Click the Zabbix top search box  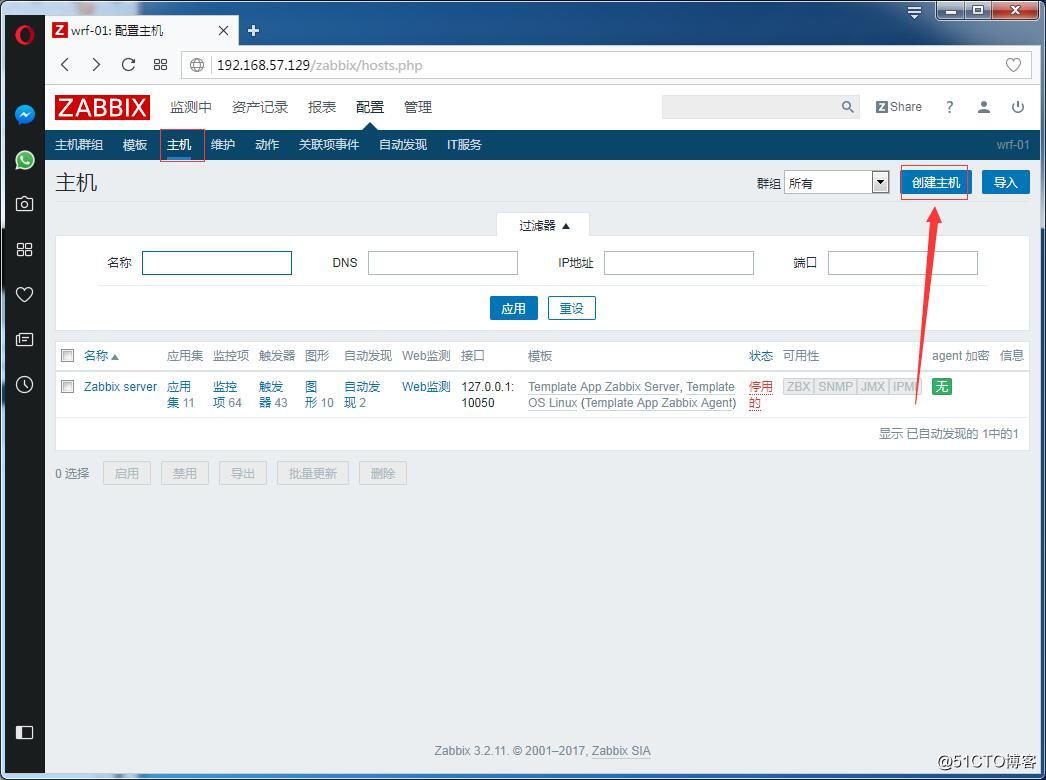pos(750,107)
